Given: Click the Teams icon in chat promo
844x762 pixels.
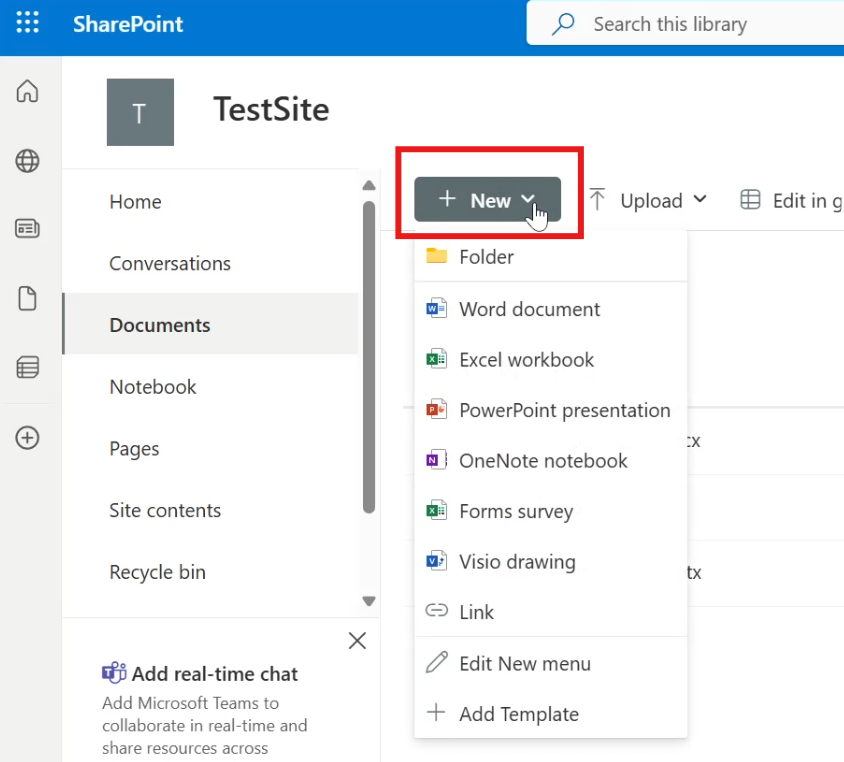Looking at the screenshot, I should pyautogui.click(x=114, y=672).
